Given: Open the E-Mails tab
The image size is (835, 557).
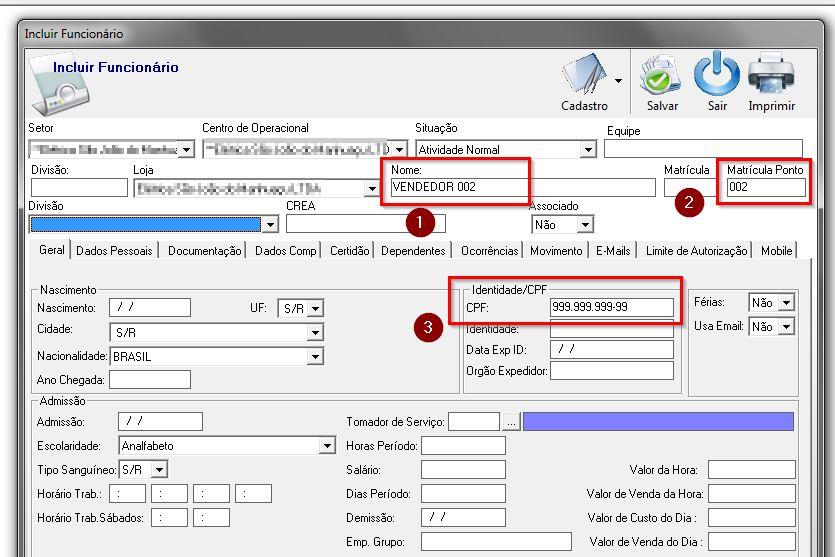Looking at the screenshot, I should coord(613,251).
